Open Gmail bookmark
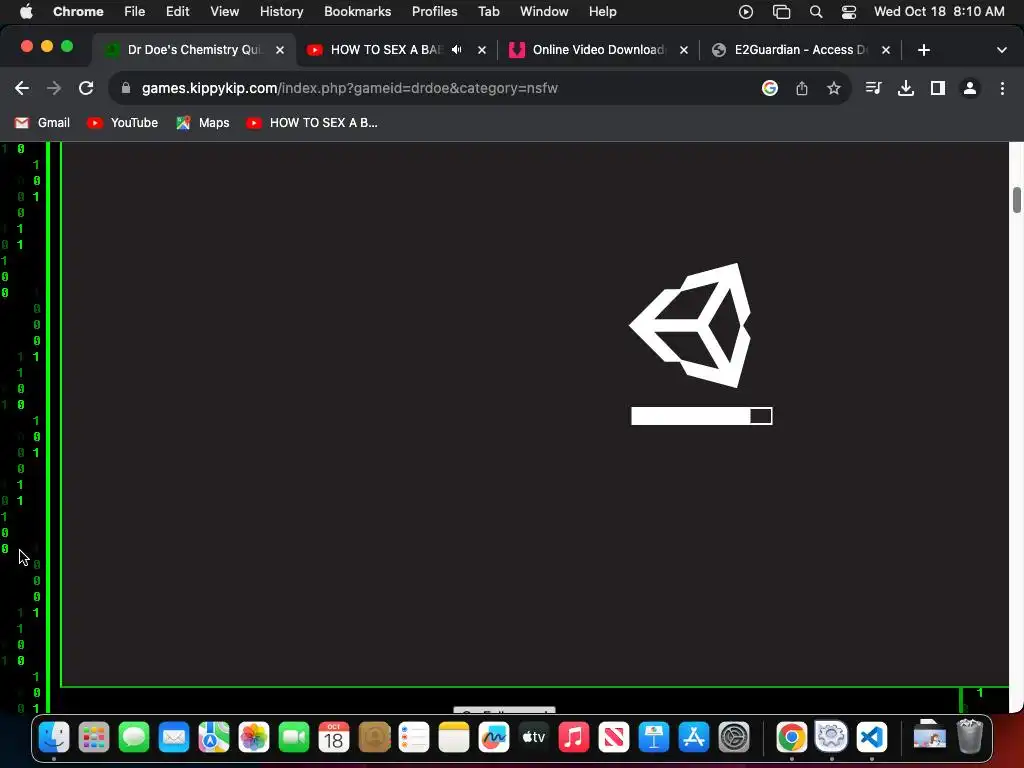The image size is (1024, 768). pyautogui.click(x=42, y=123)
